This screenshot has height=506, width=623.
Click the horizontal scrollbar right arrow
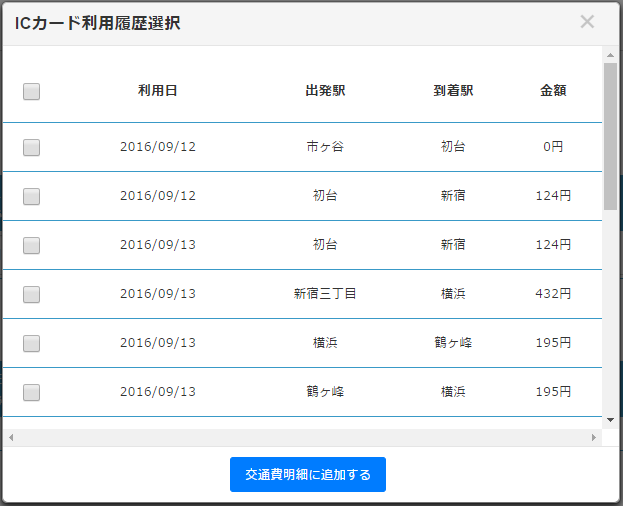click(x=594, y=438)
